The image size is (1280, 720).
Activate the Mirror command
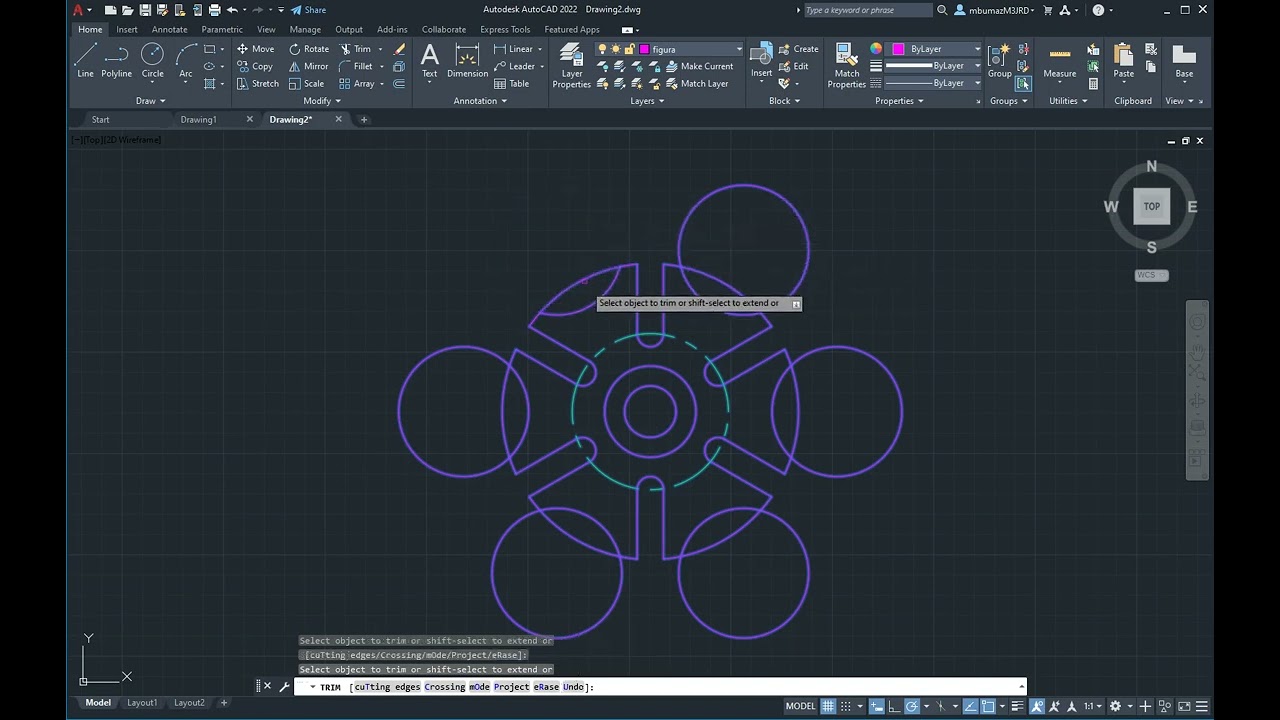pos(309,66)
